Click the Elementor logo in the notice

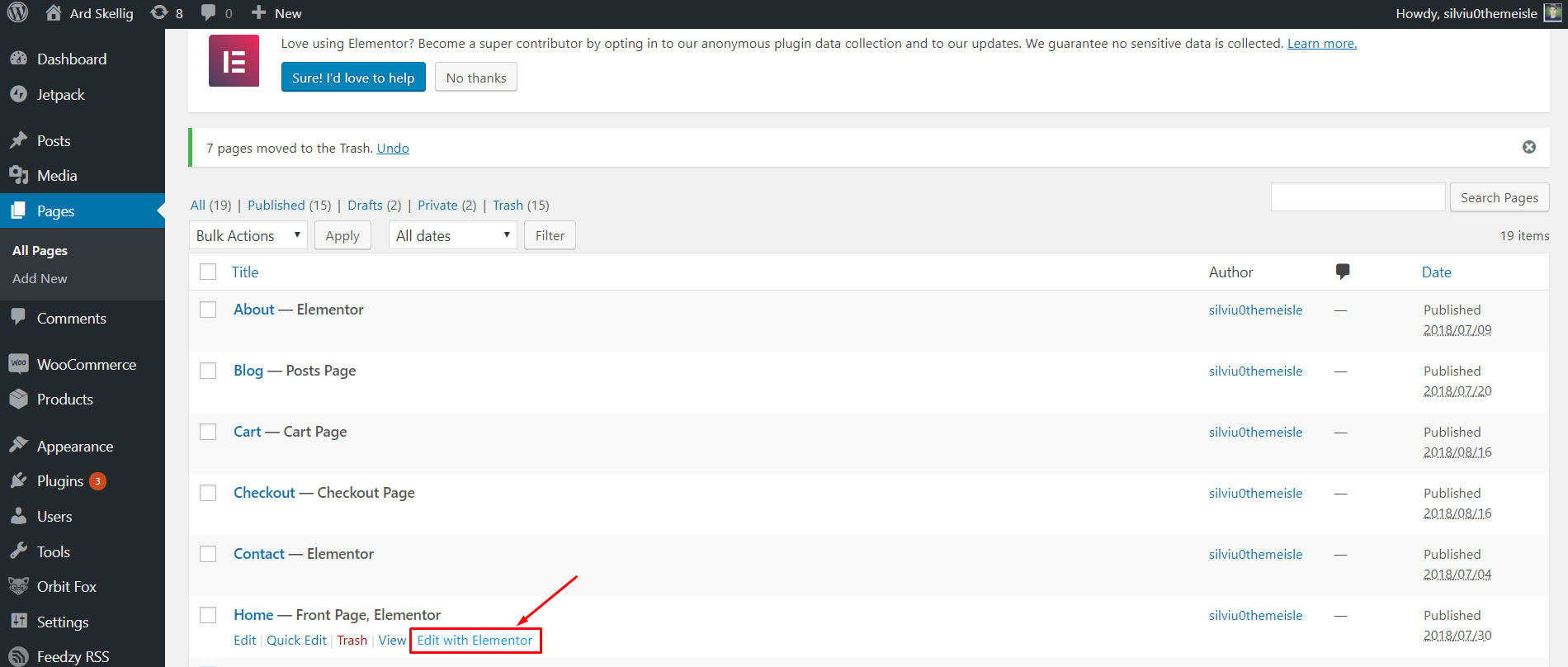click(x=234, y=61)
